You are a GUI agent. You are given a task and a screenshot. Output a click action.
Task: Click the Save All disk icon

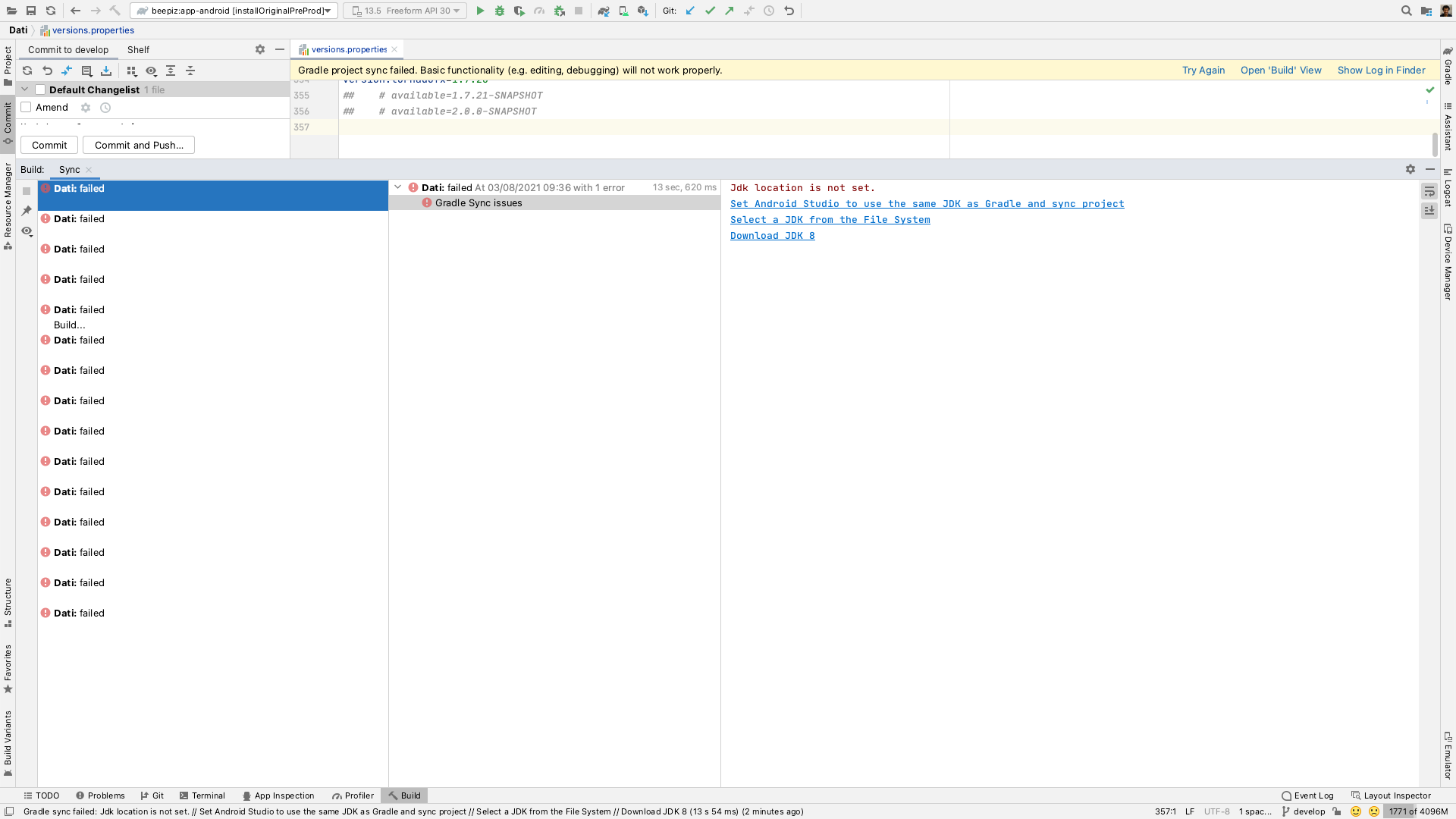coord(31,11)
